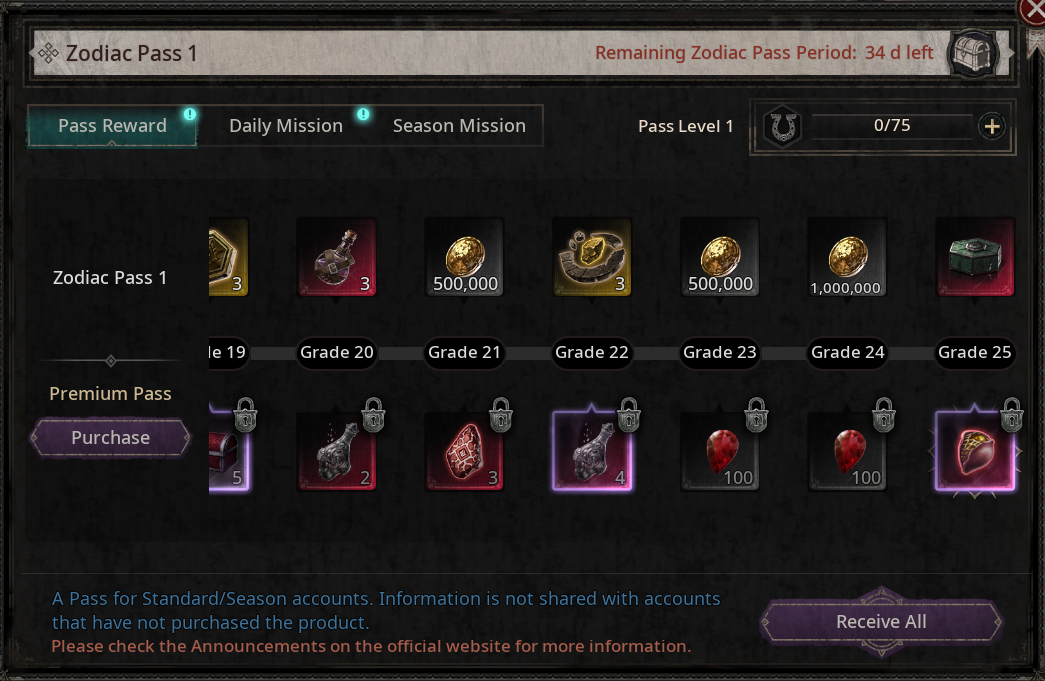Select the Pass Reward tab

point(113,126)
